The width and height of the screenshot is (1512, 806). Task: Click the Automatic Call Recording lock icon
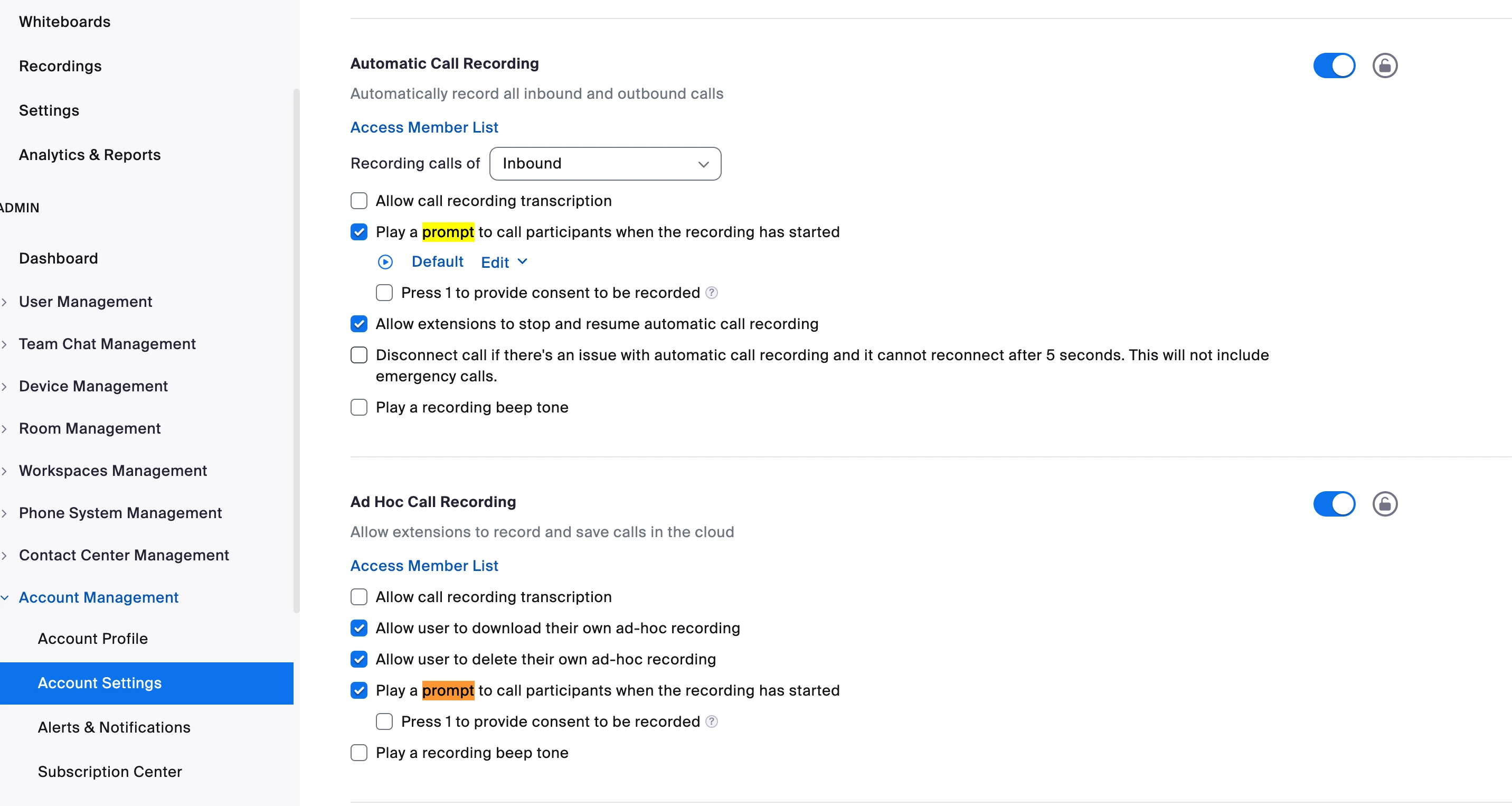1385,65
